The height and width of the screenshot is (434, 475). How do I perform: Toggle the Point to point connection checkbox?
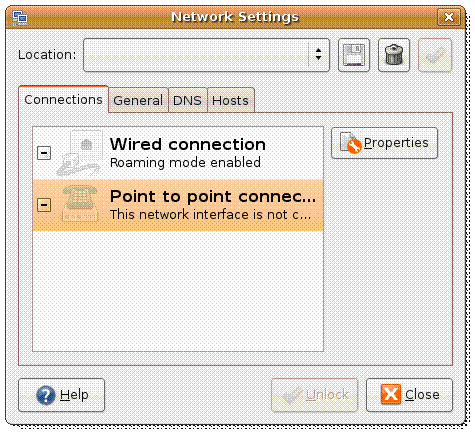tap(44, 205)
